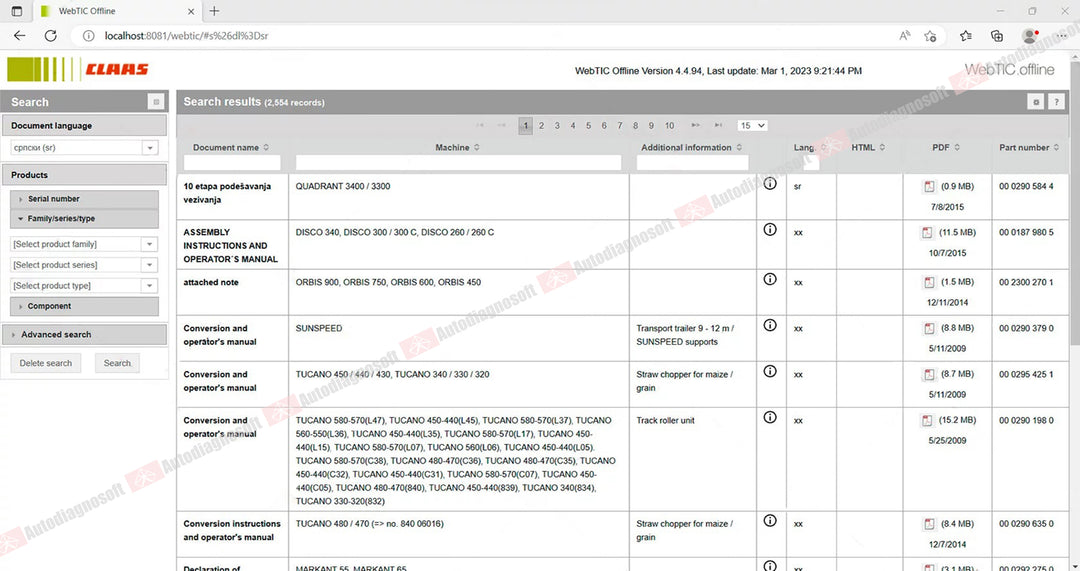Go to results page 10
1080x571 pixels.
tap(669, 125)
